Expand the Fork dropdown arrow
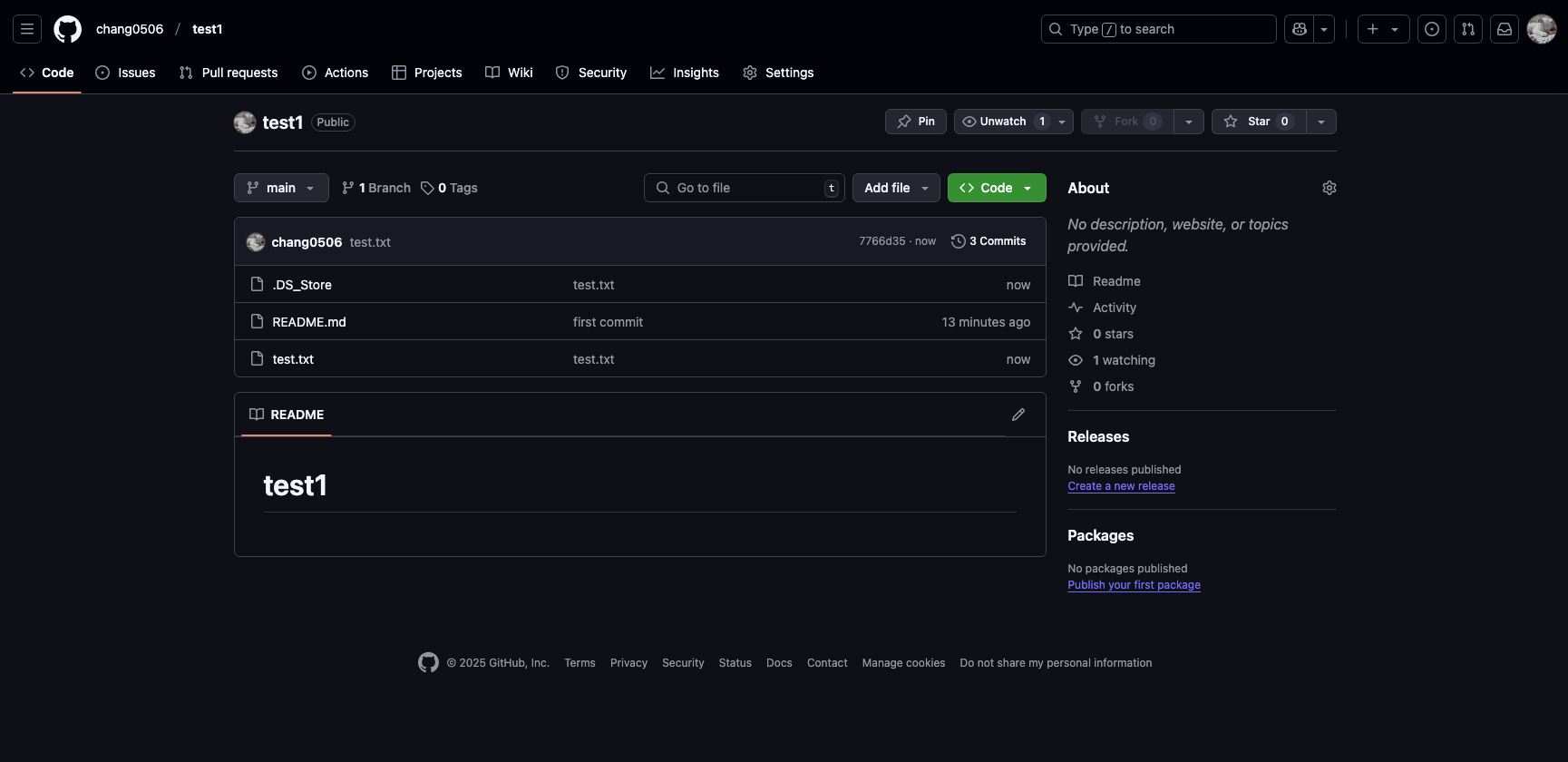This screenshot has width=1568, height=762. click(x=1189, y=122)
